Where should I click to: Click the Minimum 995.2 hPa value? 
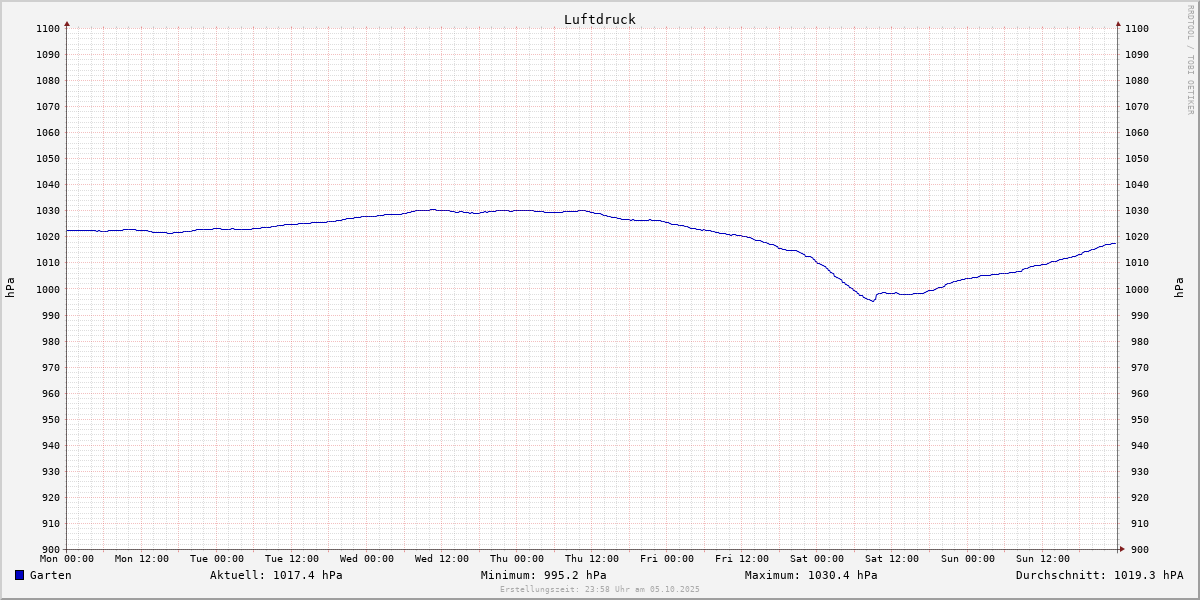point(543,575)
